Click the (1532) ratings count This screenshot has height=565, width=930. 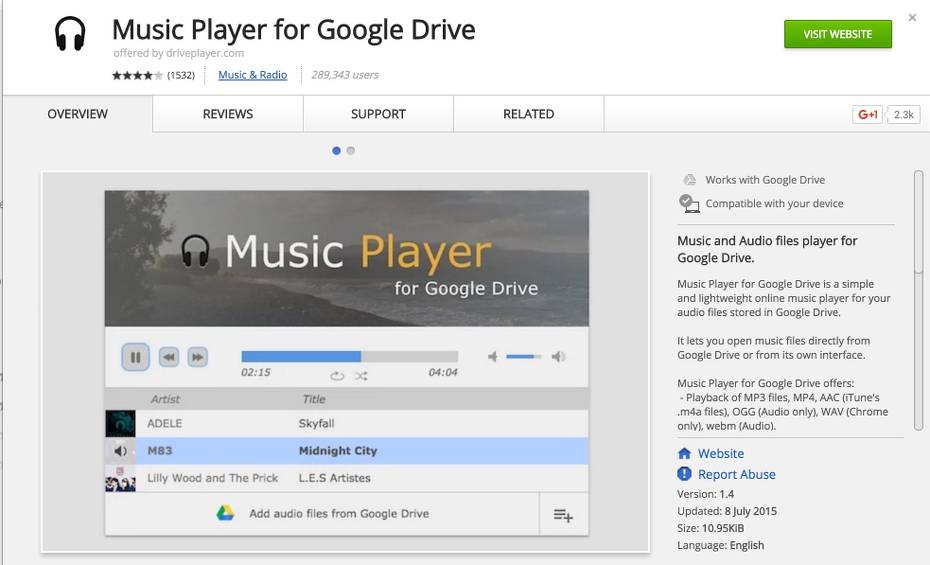tap(181, 75)
